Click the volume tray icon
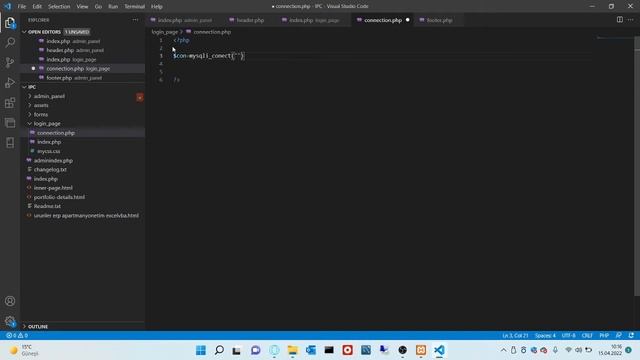The image size is (640, 360). tap(578, 350)
